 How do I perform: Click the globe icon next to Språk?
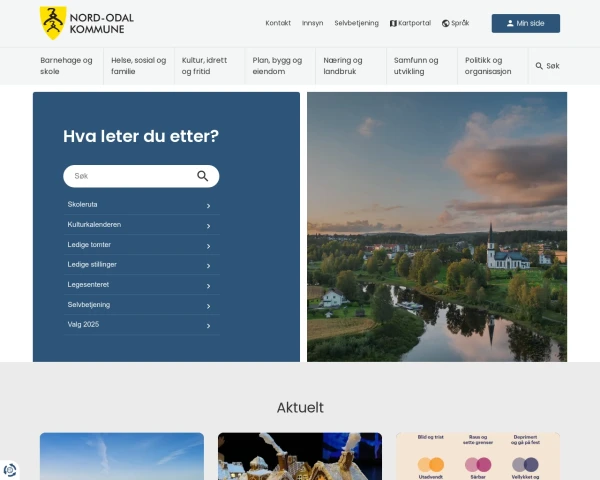(445, 23)
